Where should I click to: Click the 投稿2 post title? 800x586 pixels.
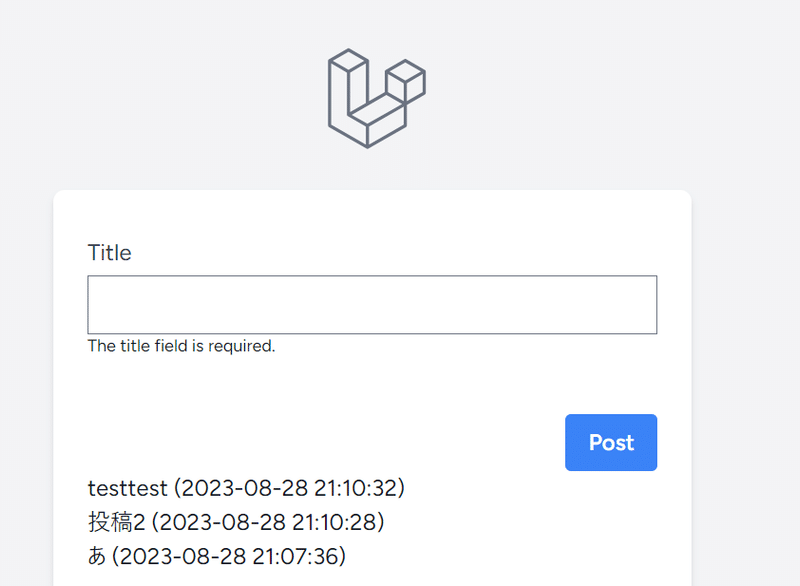[116, 522]
